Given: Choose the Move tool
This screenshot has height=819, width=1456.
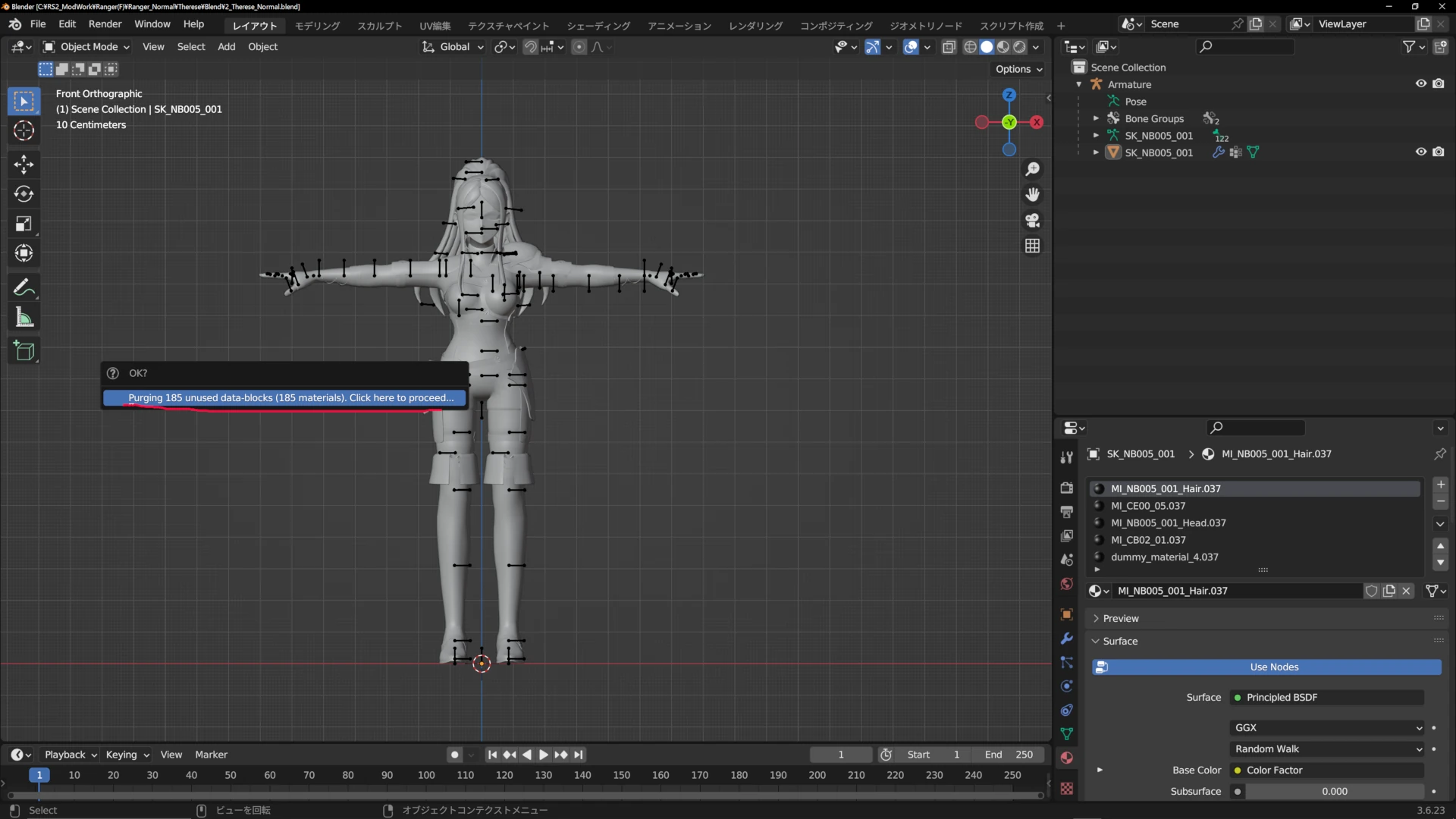Looking at the screenshot, I should [24, 164].
